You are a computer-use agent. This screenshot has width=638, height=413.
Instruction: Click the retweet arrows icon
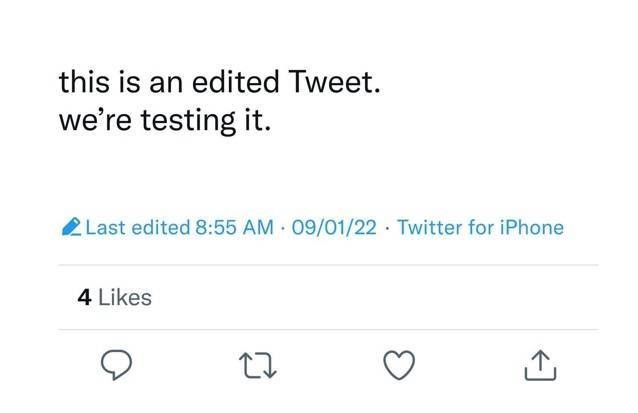click(258, 365)
